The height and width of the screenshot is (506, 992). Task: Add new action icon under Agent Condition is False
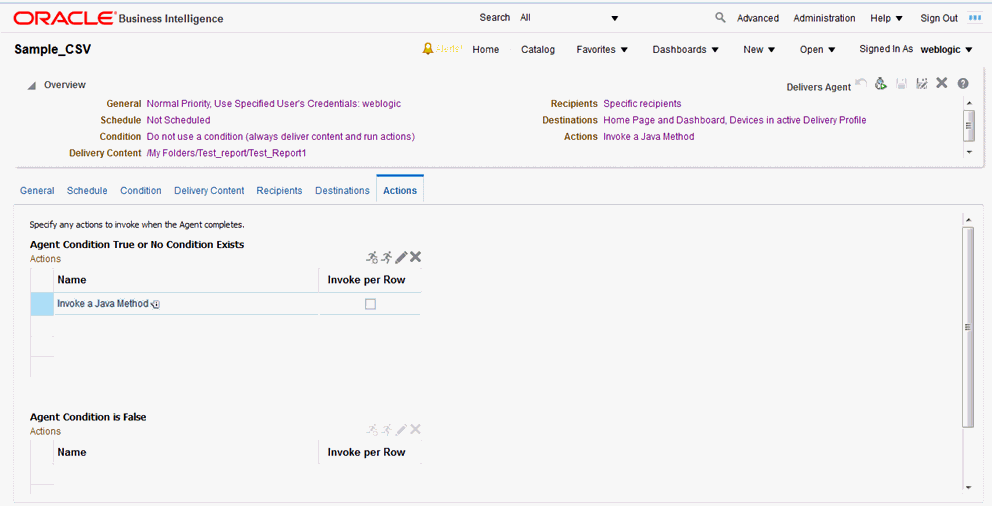click(372, 429)
